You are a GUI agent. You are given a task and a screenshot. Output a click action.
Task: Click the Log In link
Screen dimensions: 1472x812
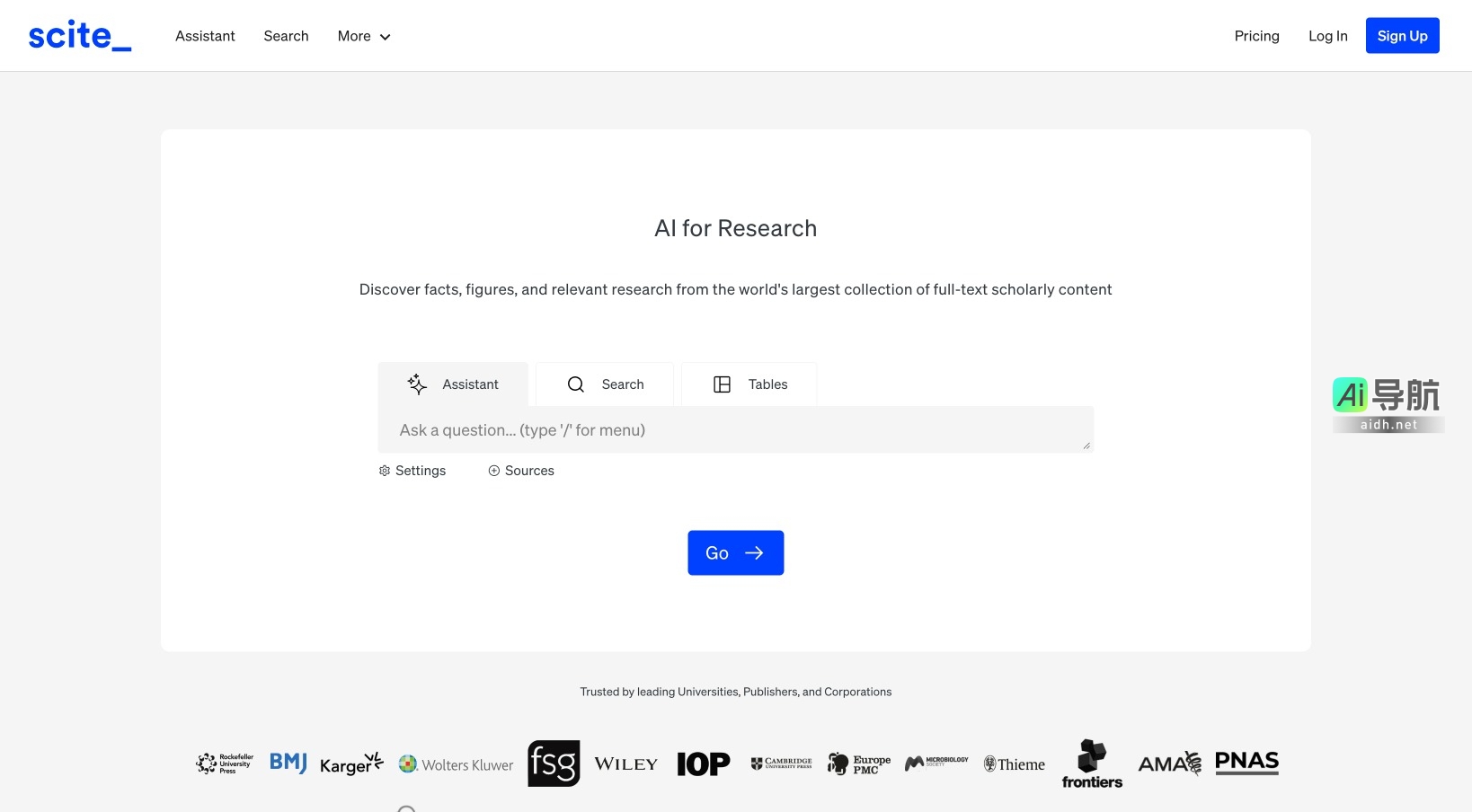click(x=1327, y=36)
